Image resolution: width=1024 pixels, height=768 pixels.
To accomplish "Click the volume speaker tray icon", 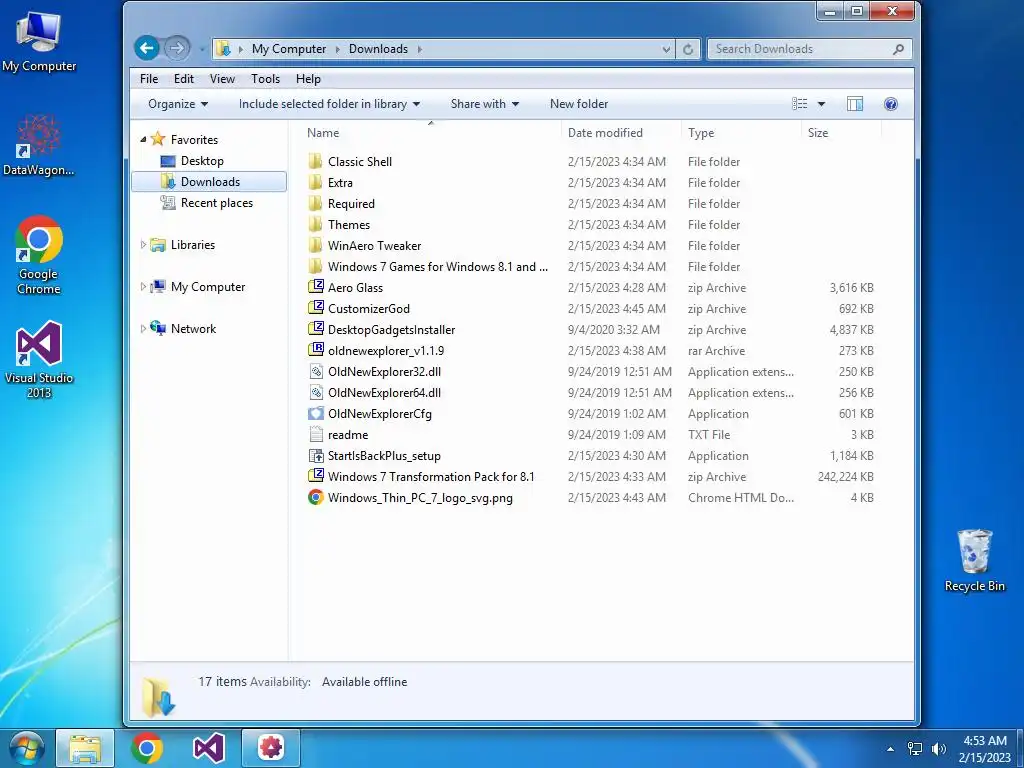I will [938, 749].
